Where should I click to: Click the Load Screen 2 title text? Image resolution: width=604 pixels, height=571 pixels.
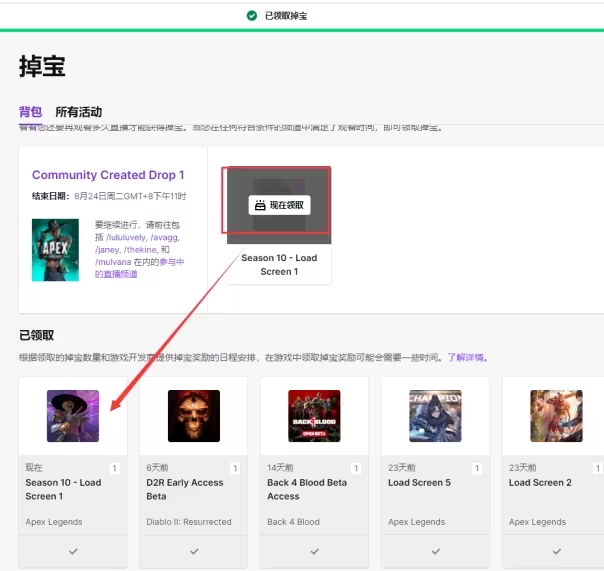pos(540,482)
